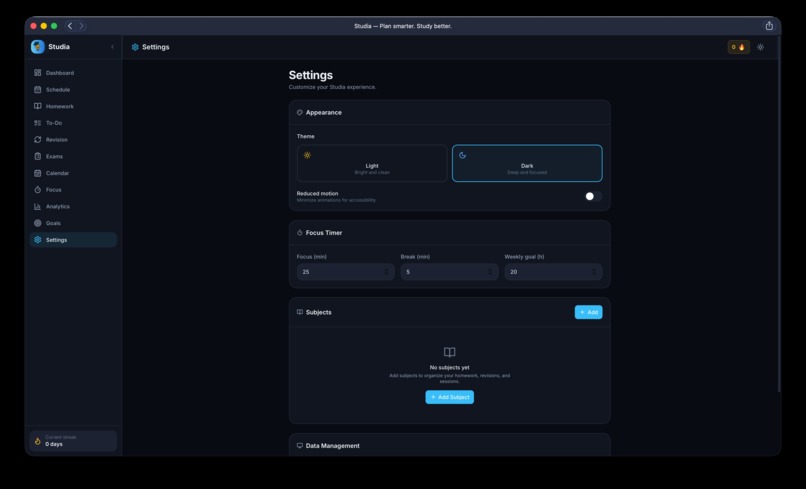Click the flame icon in streak card

[38, 441]
